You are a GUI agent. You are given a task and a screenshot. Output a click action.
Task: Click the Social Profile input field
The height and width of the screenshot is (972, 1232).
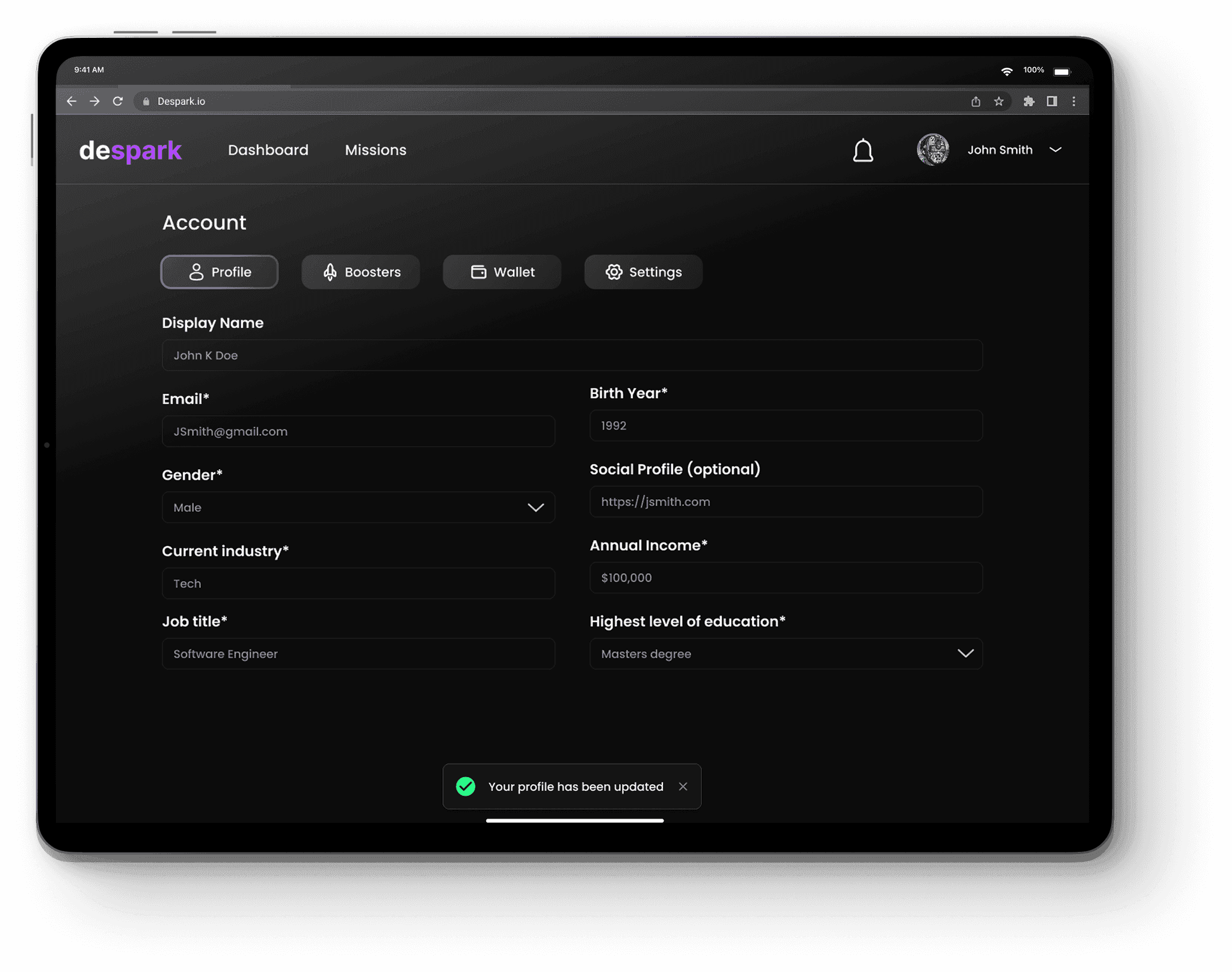click(x=786, y=502)
